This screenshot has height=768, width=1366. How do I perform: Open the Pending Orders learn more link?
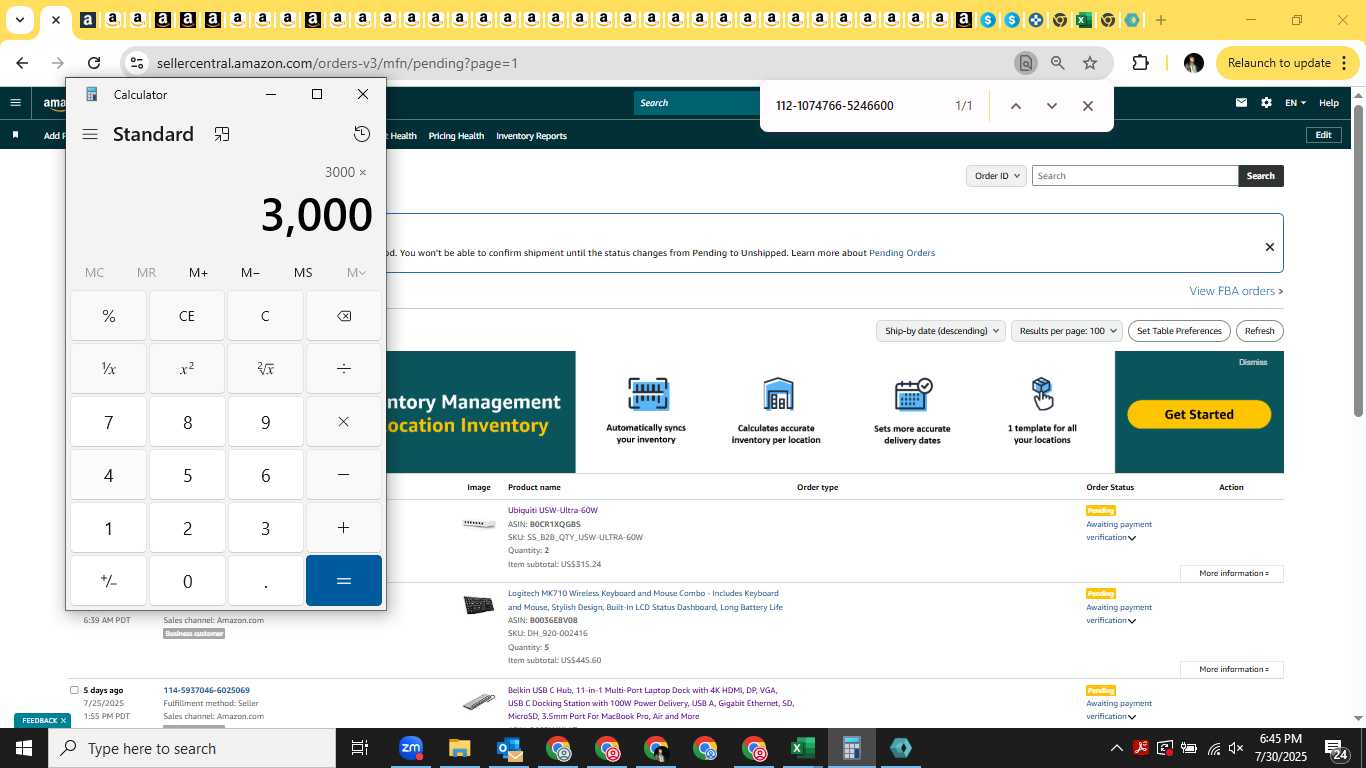pyautogui.click(x=902, y=253)
